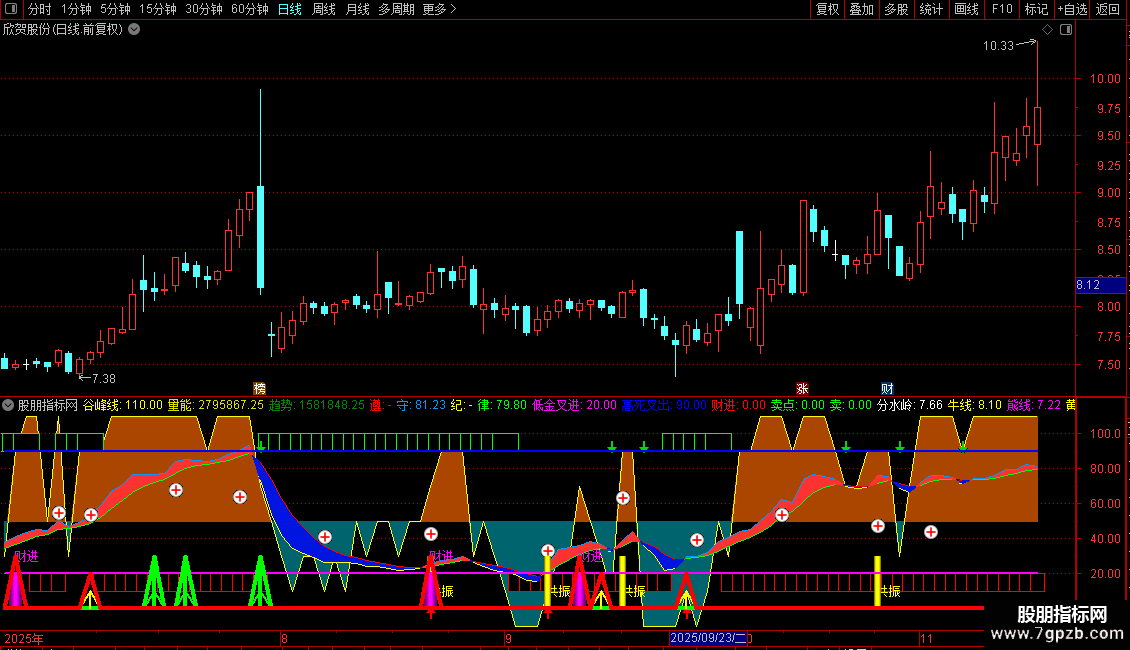This screenshot has width=1130, height=650.
Task: Switch to 分时 intraday view
Action: click(40, 9)
